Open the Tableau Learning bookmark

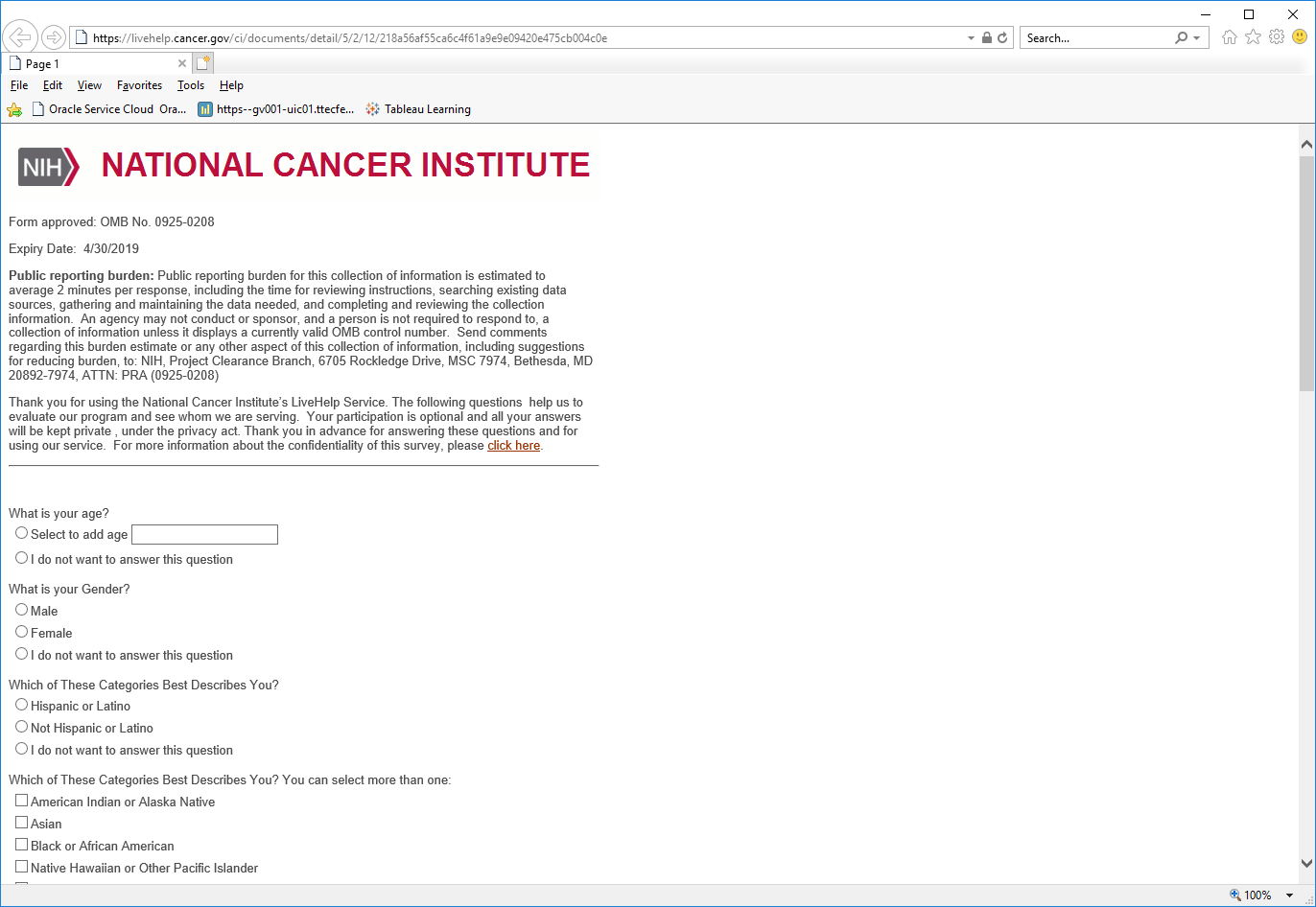point(418,109)
